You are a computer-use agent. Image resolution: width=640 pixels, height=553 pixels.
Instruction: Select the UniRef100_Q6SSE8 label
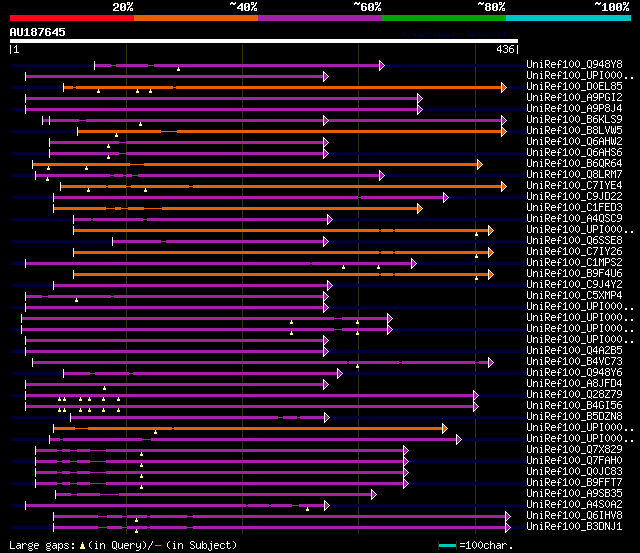pyautogui.click(x=574, y=241)
